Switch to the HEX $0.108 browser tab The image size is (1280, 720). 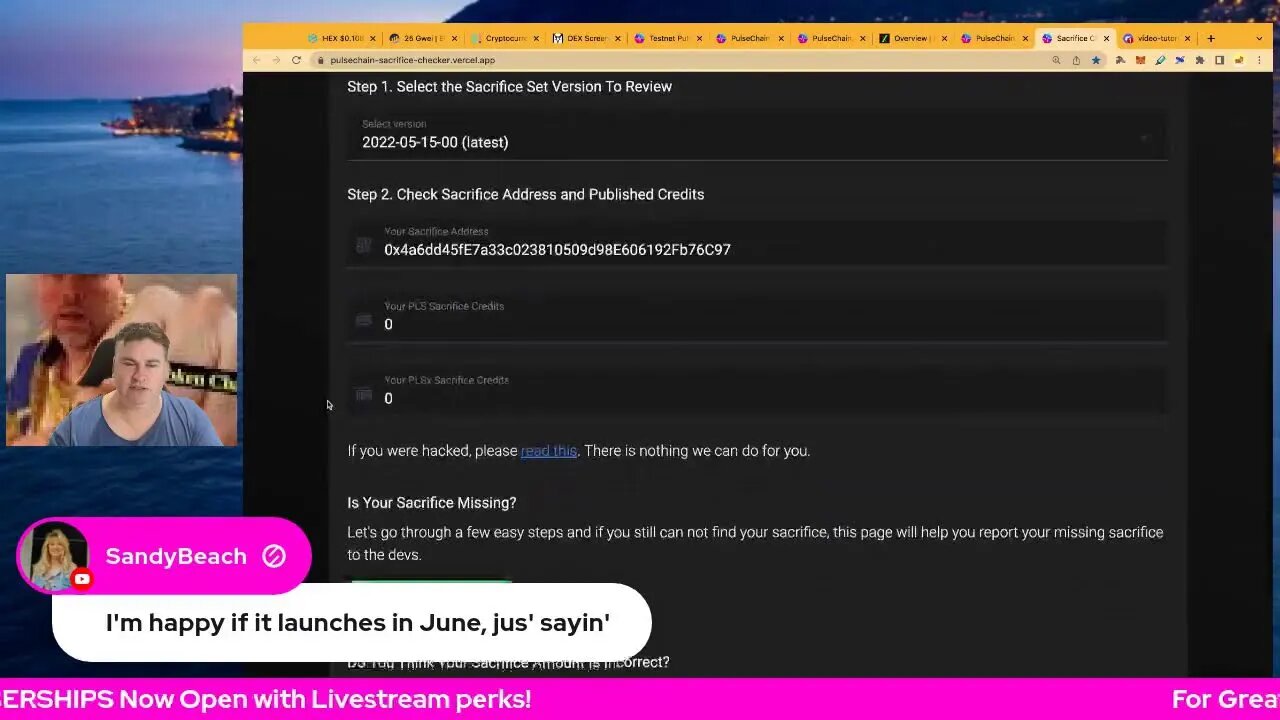point(341,38)
